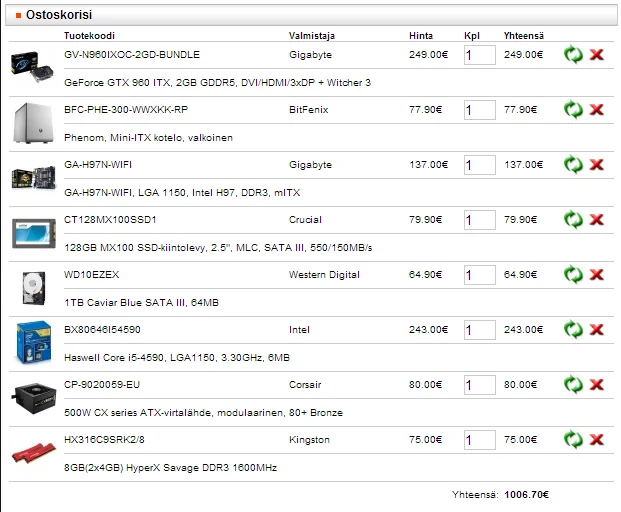Click the BitFenix white case image
Image resolution: width=621 pixels, height=512 pixels.
[x=27, y=121]
